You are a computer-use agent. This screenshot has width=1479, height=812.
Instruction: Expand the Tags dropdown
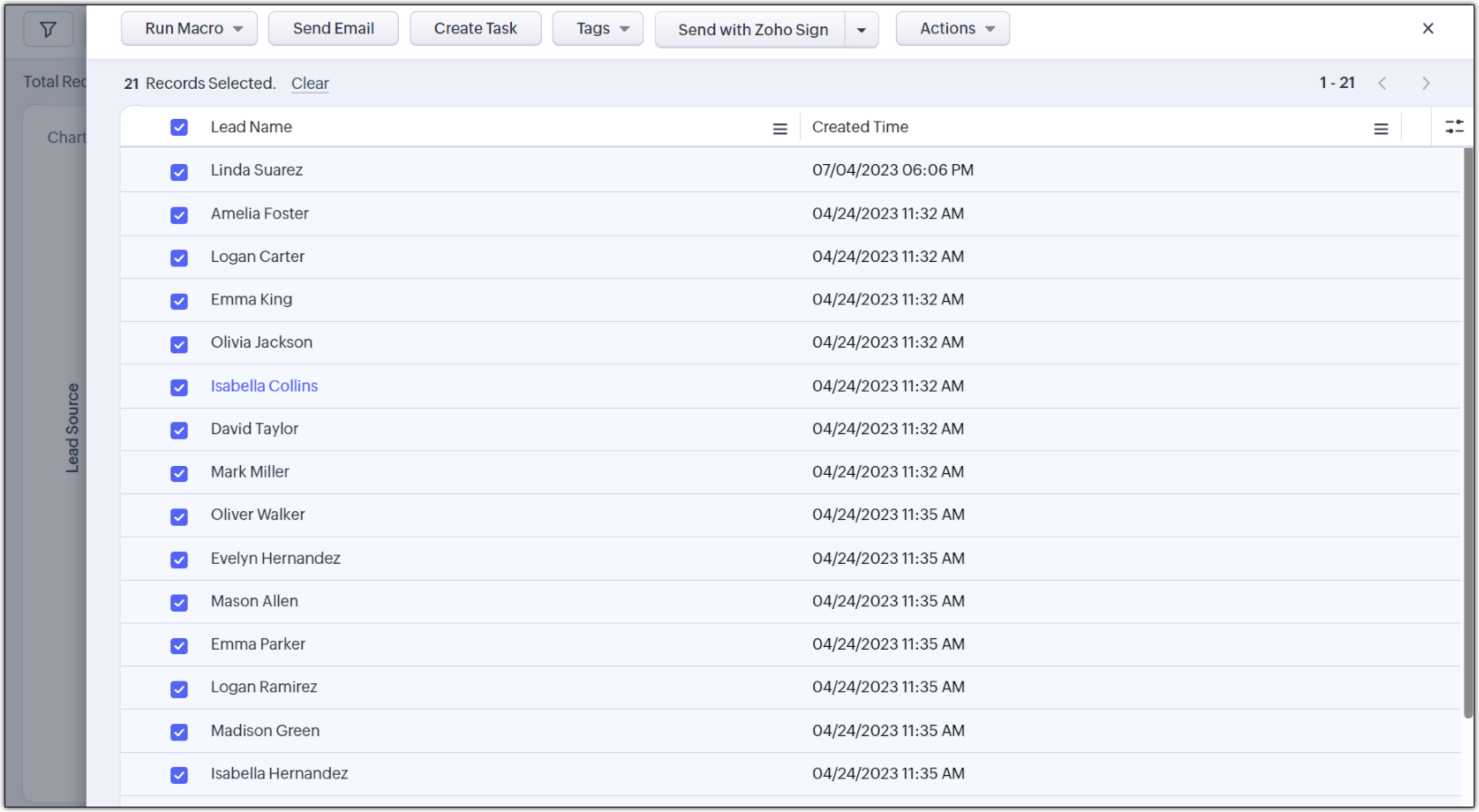597,29
